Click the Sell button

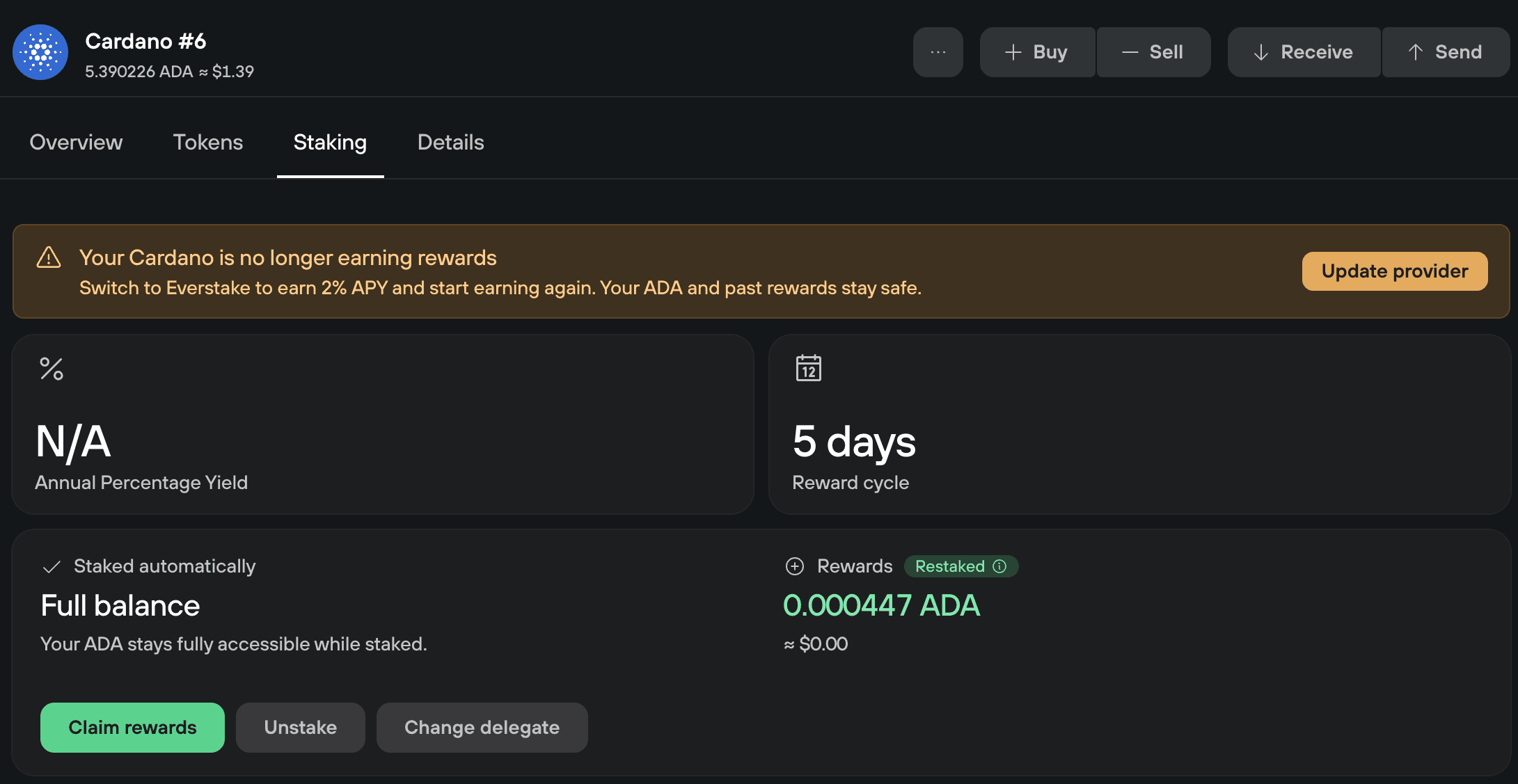1153,52
